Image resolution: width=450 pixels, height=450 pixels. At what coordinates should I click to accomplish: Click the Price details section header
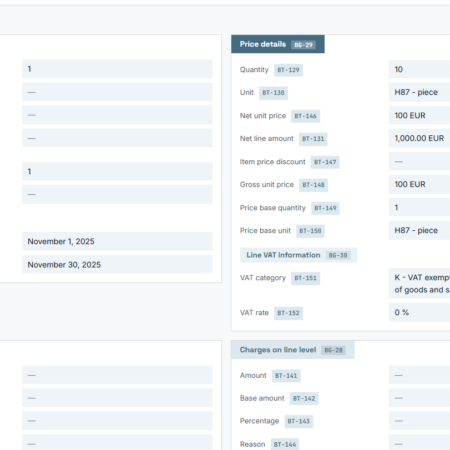[x=278, y=44]
